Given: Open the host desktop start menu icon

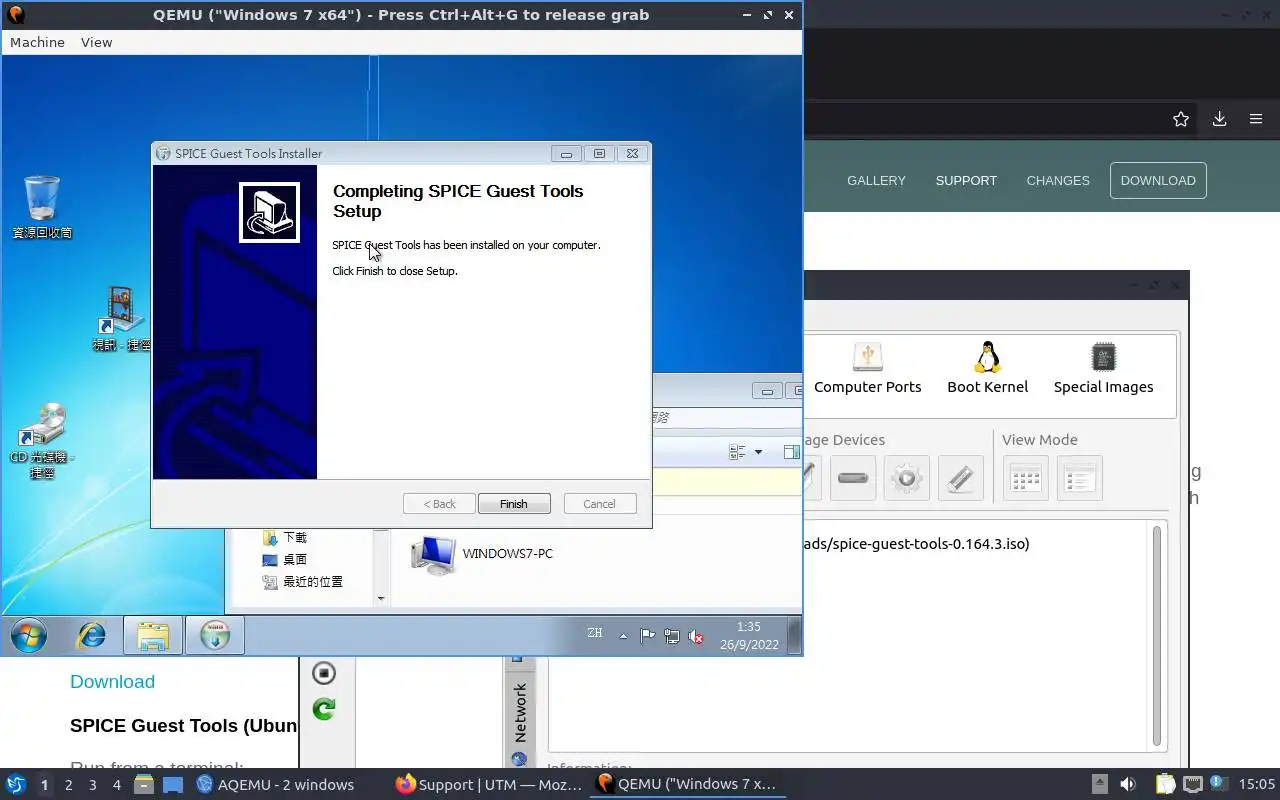Looking at the screenshot, I should 15,784.
